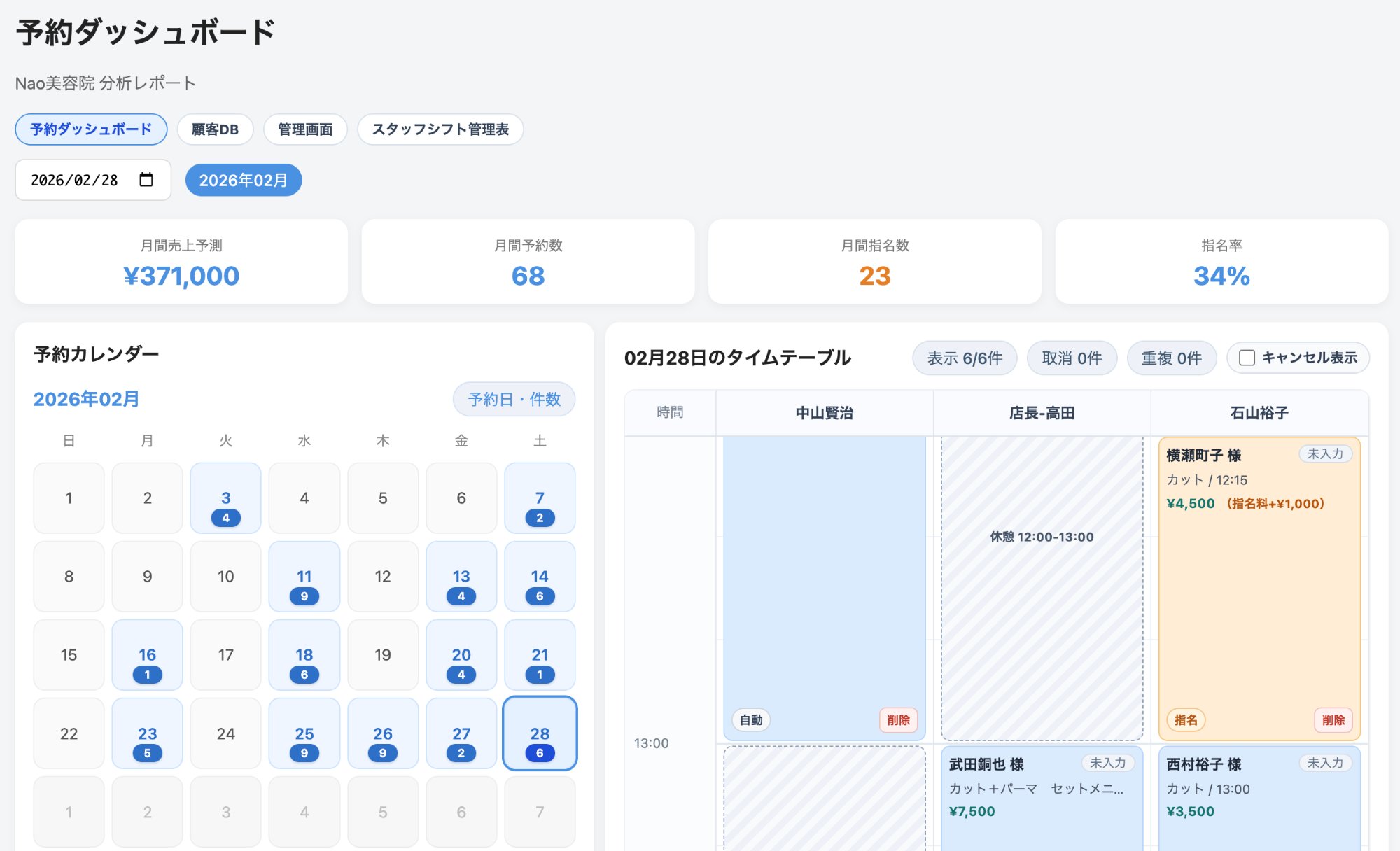Viewport: 1400px width, 851px height.
Task: Click the 予約日・件数 pill
Action: pos(514,399)
